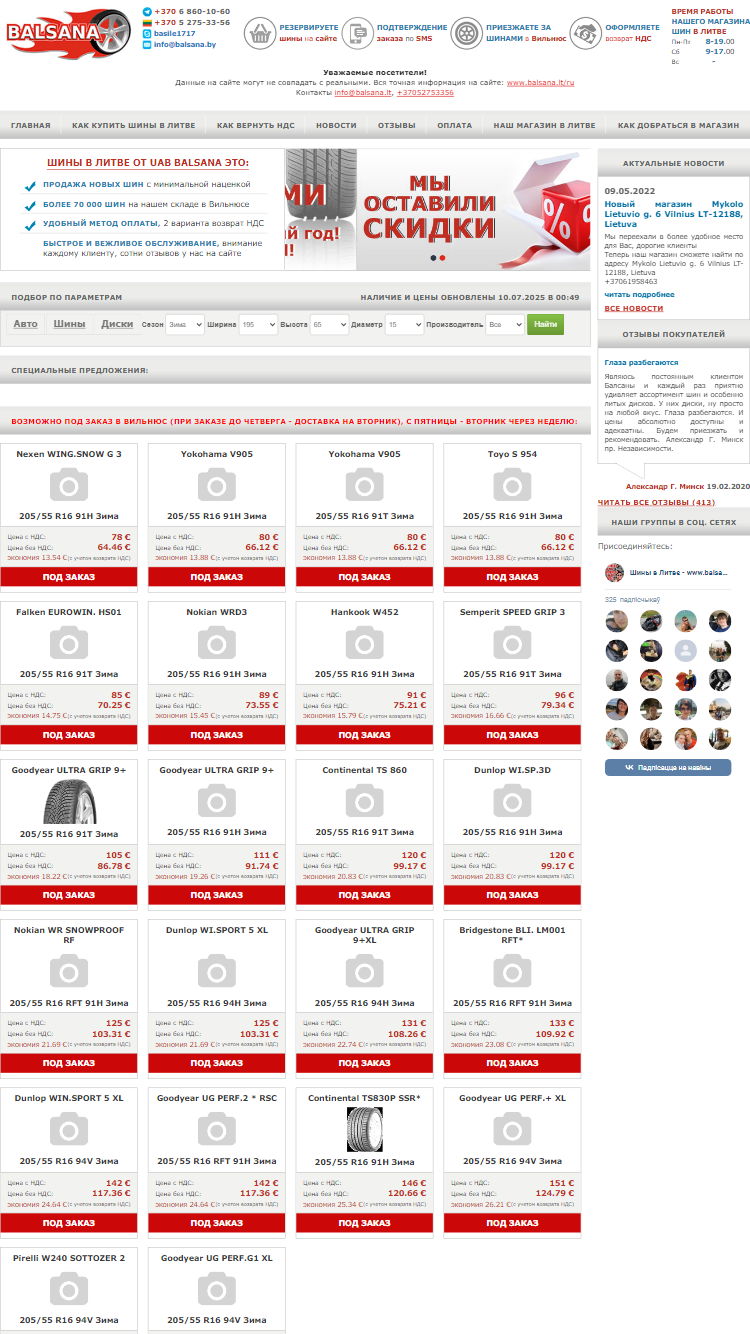Viewport: 750px width, 1334px height.
Task: Open НАШ МАГАЗИН В ЛИТВЕ menu item
Action: [x=545, y=125]
